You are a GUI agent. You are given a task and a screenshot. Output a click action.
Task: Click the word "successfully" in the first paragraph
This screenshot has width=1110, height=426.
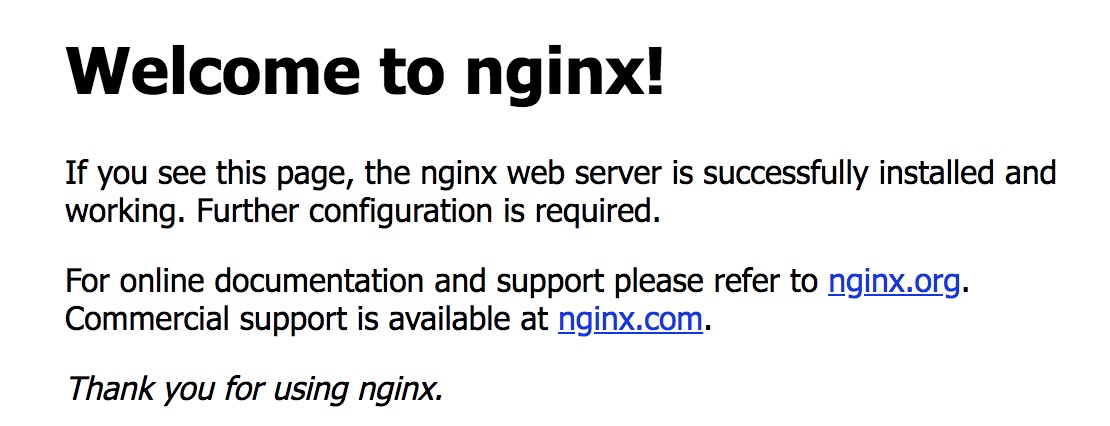[x=784, y=174]
